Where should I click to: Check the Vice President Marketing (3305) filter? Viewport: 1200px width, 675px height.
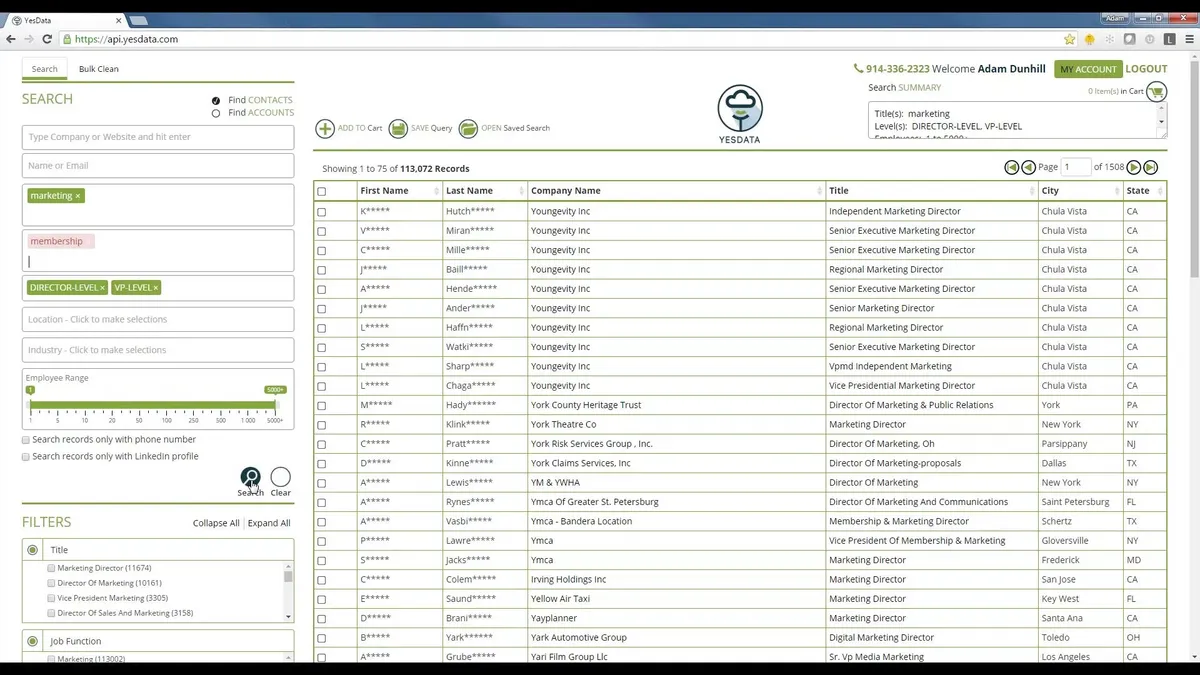tap(51, 598)
